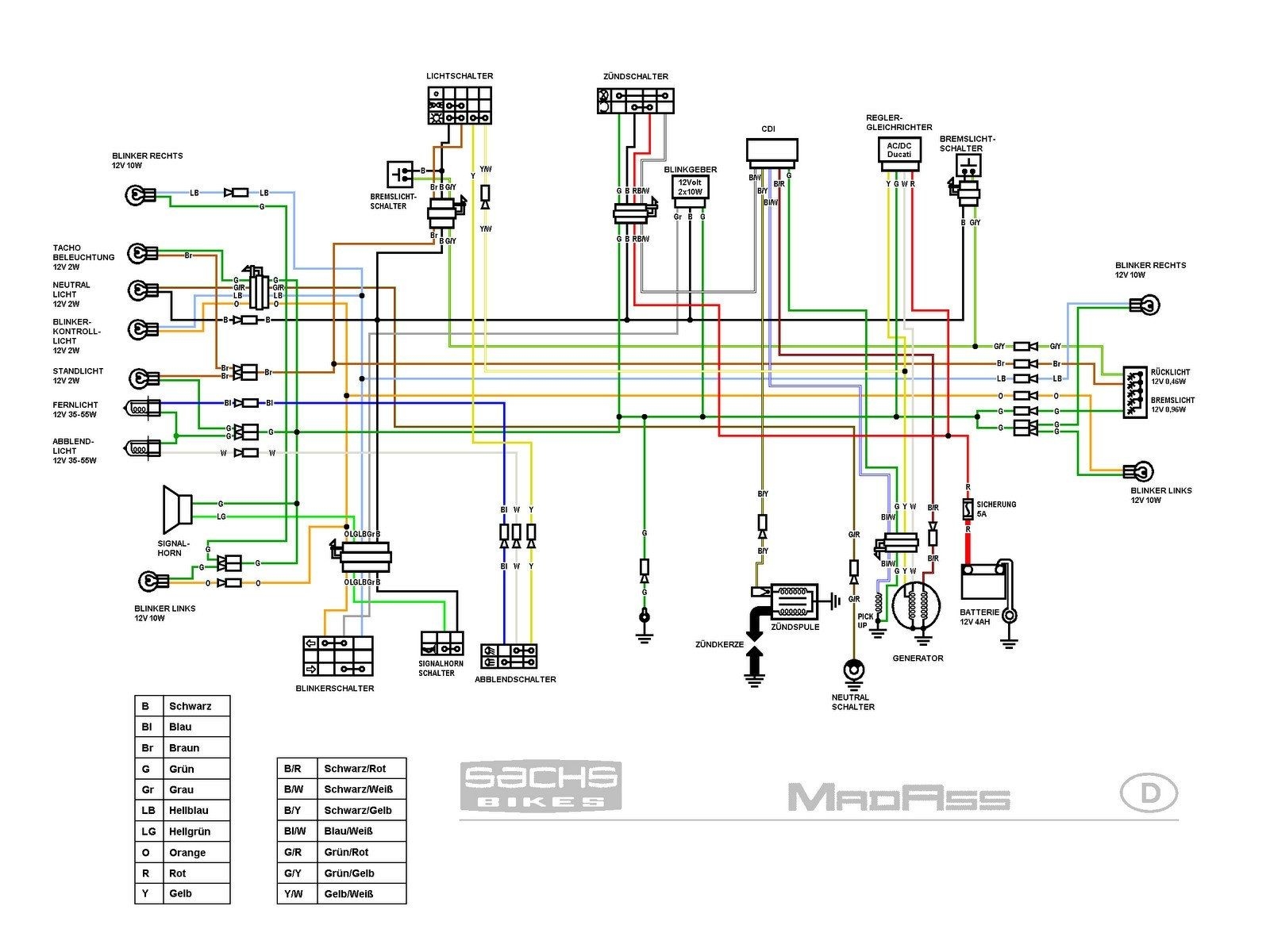Toggle the ZÜNDSCHALTER ignition switch
Image resolution: width=1270 pixels, height=952 pixels.
633,102
